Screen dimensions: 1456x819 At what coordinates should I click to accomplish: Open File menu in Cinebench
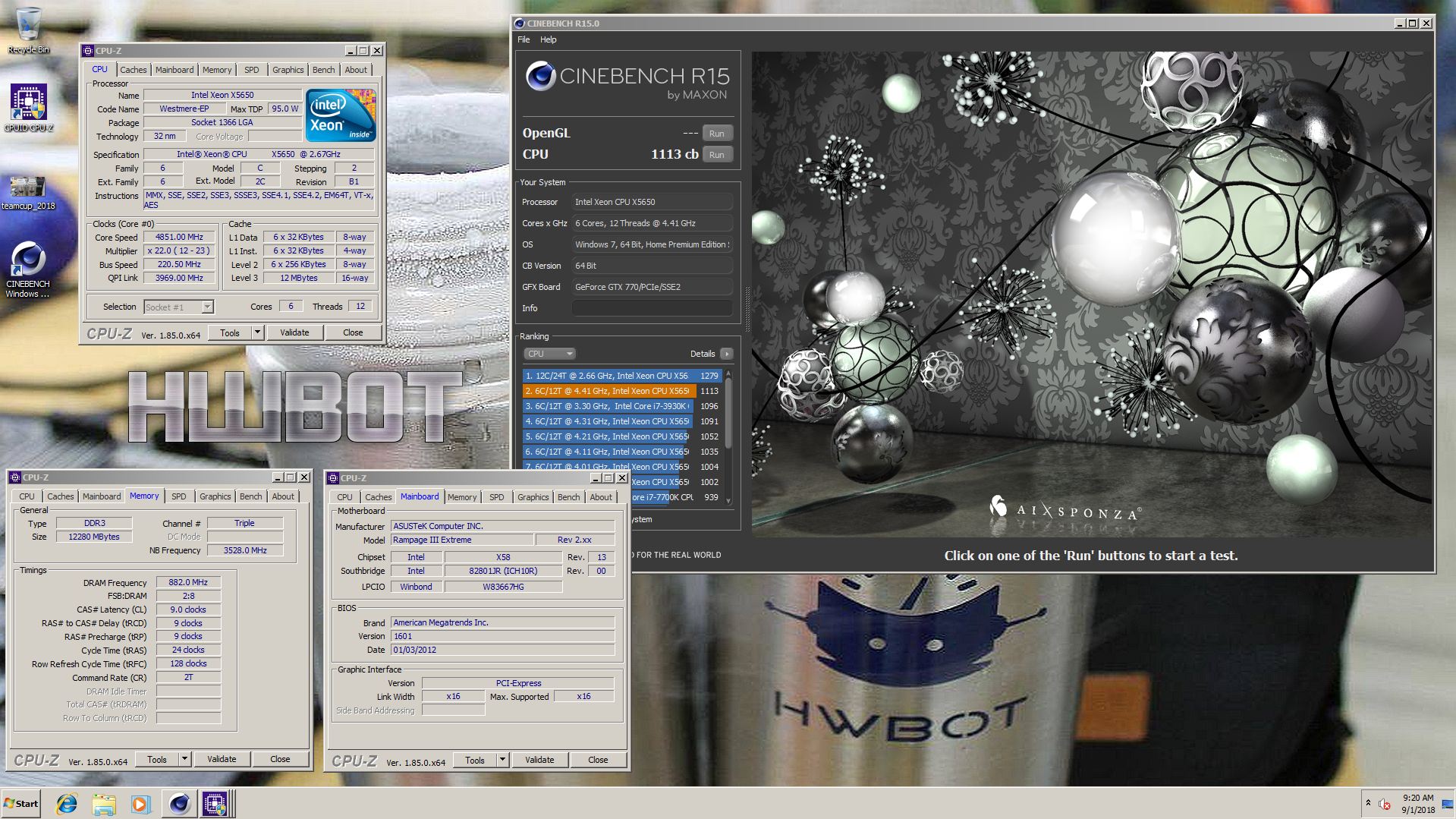[524, 39]
